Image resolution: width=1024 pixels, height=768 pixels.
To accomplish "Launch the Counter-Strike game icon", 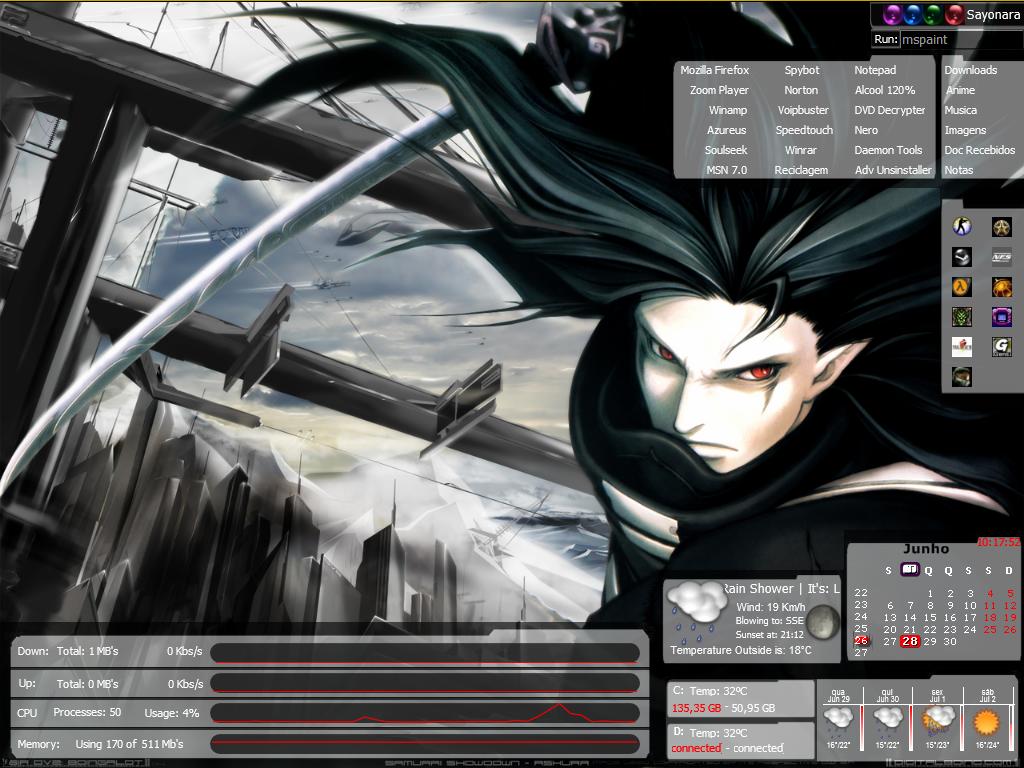I will [961, 227].
